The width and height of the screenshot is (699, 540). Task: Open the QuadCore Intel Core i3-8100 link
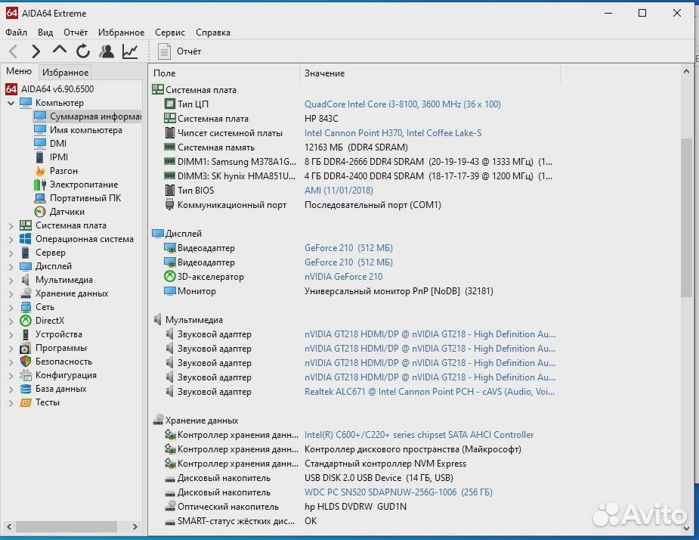point(403,104)
